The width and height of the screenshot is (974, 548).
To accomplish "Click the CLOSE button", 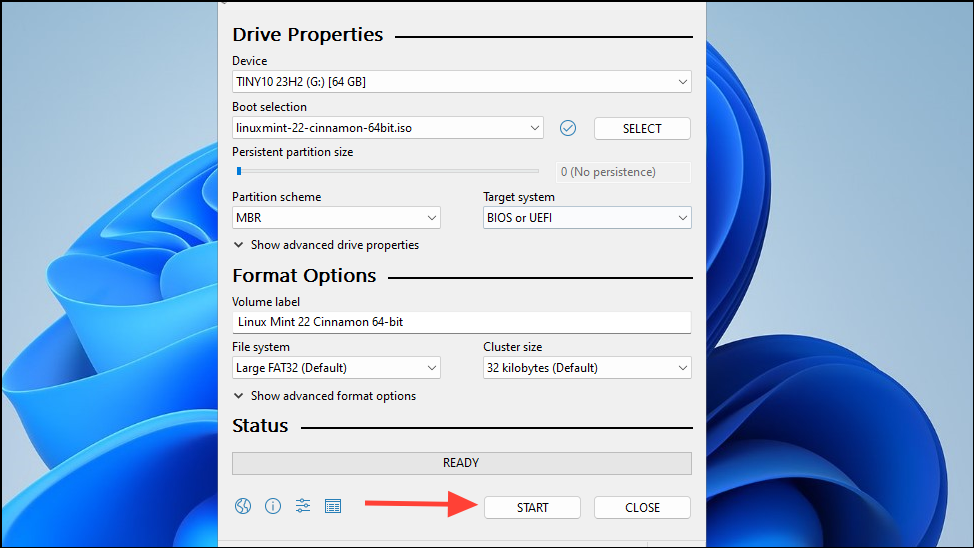I will (x=642, y=508).
